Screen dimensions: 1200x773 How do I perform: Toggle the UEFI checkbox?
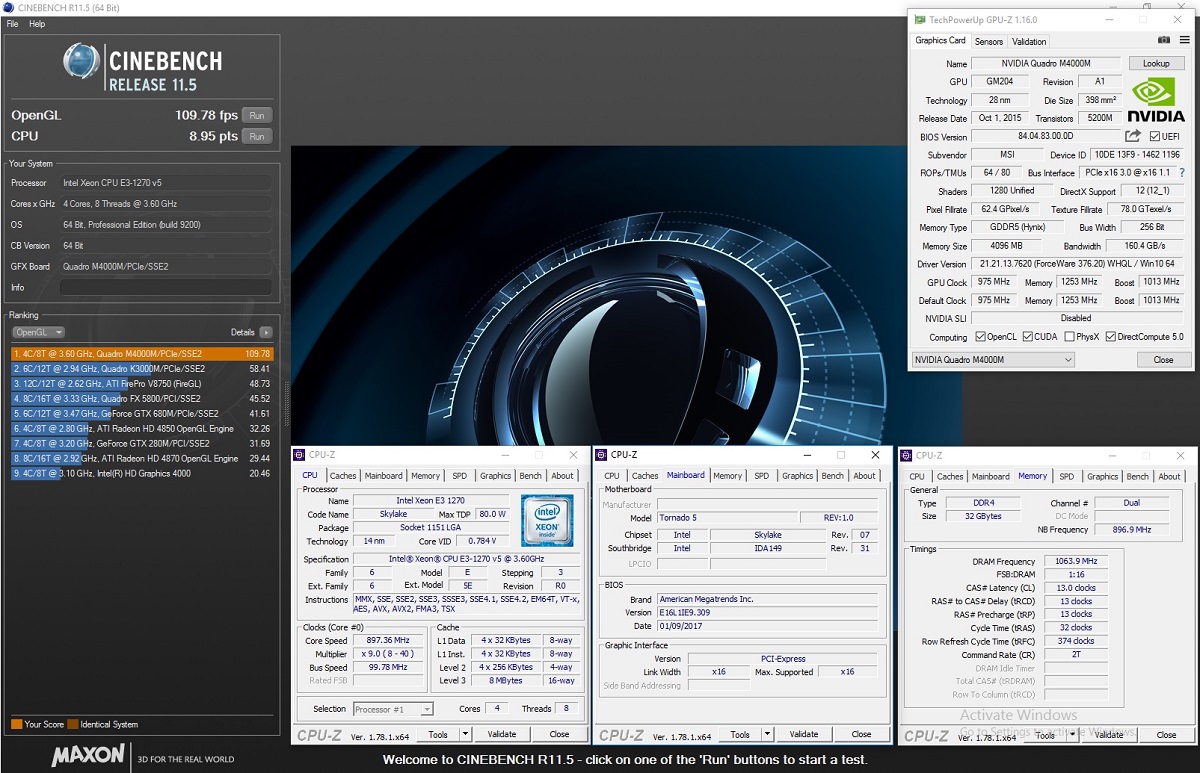(x=1155, y=137)
